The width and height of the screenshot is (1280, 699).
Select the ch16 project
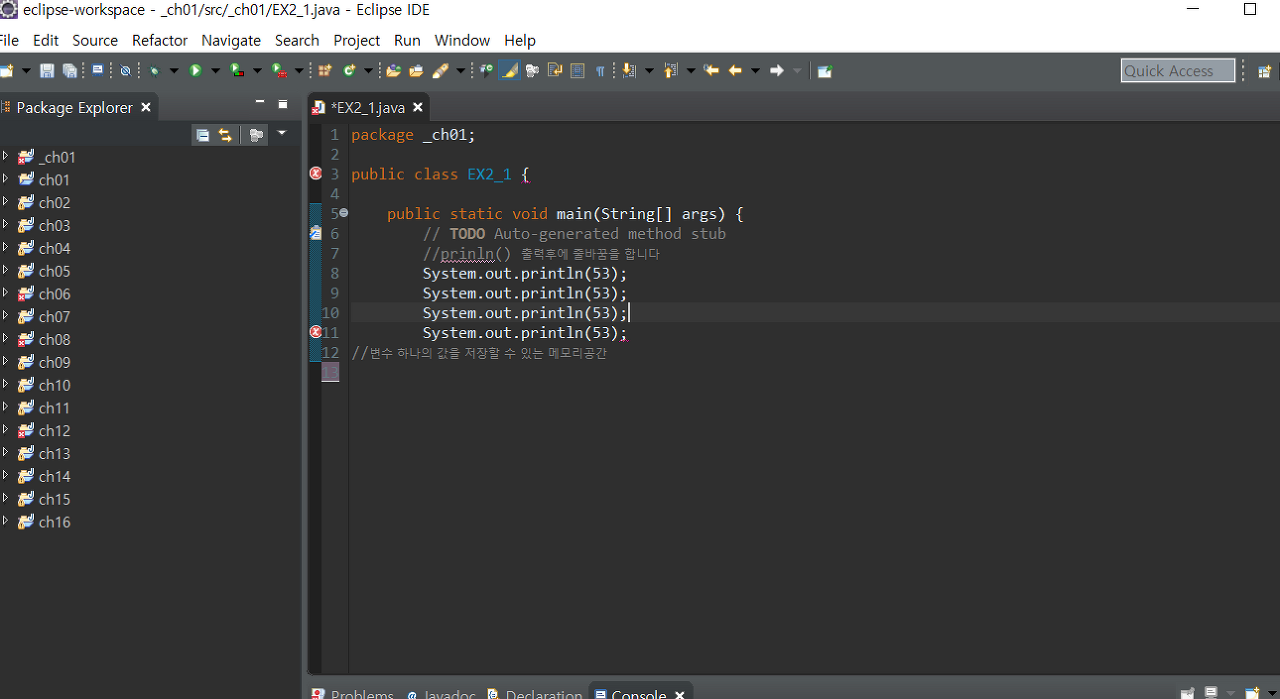(x=54, y=522)
